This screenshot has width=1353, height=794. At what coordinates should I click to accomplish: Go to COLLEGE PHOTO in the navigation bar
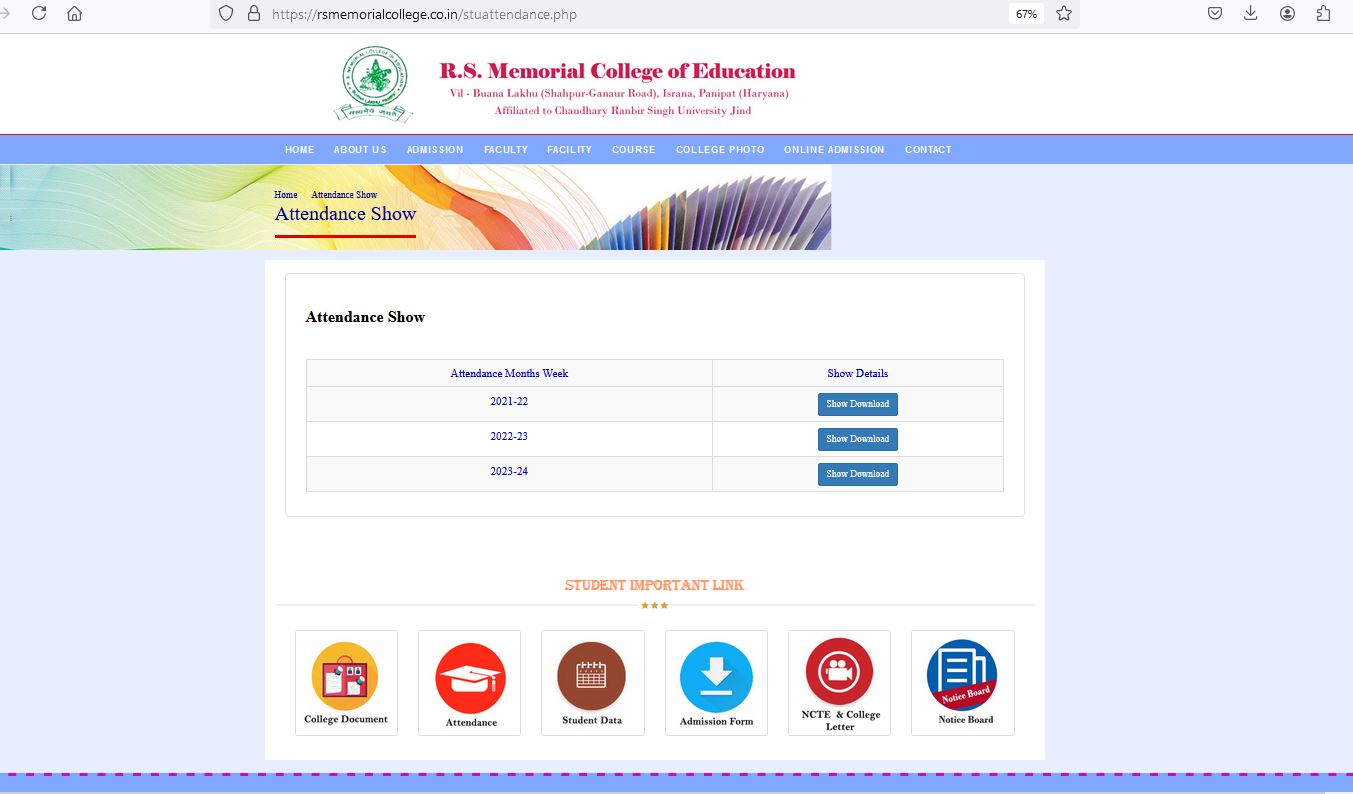click(720, 150)
